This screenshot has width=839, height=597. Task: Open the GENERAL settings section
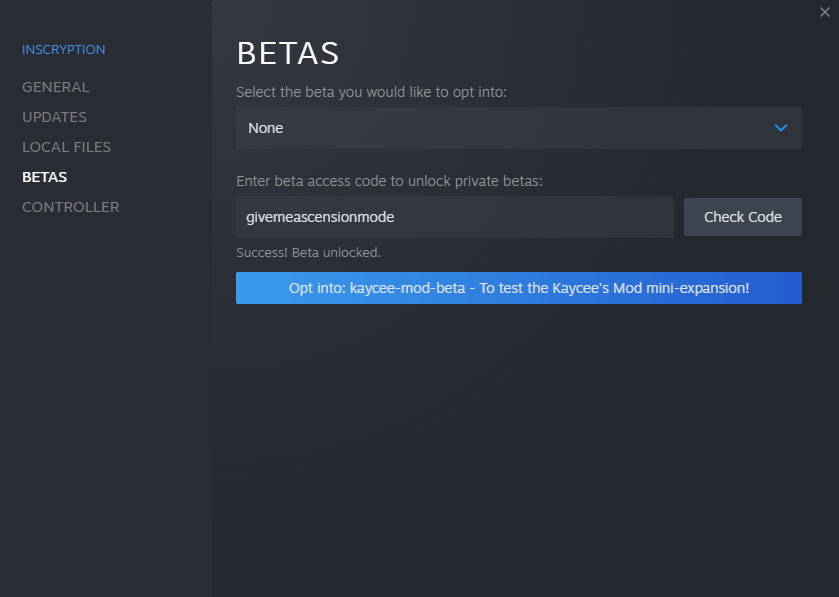click(x=55, y=87)
